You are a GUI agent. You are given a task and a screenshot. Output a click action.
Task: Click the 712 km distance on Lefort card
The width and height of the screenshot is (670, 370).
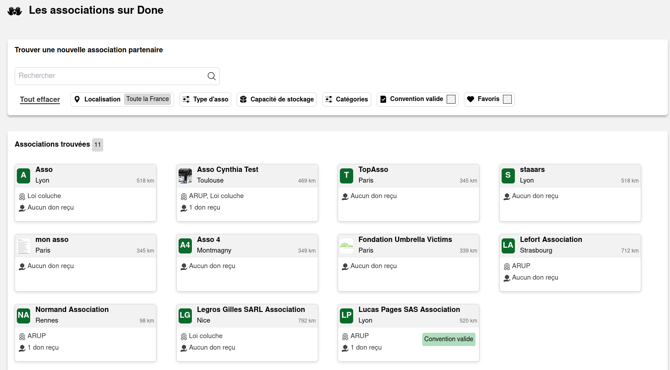click(x=630, y=251)
